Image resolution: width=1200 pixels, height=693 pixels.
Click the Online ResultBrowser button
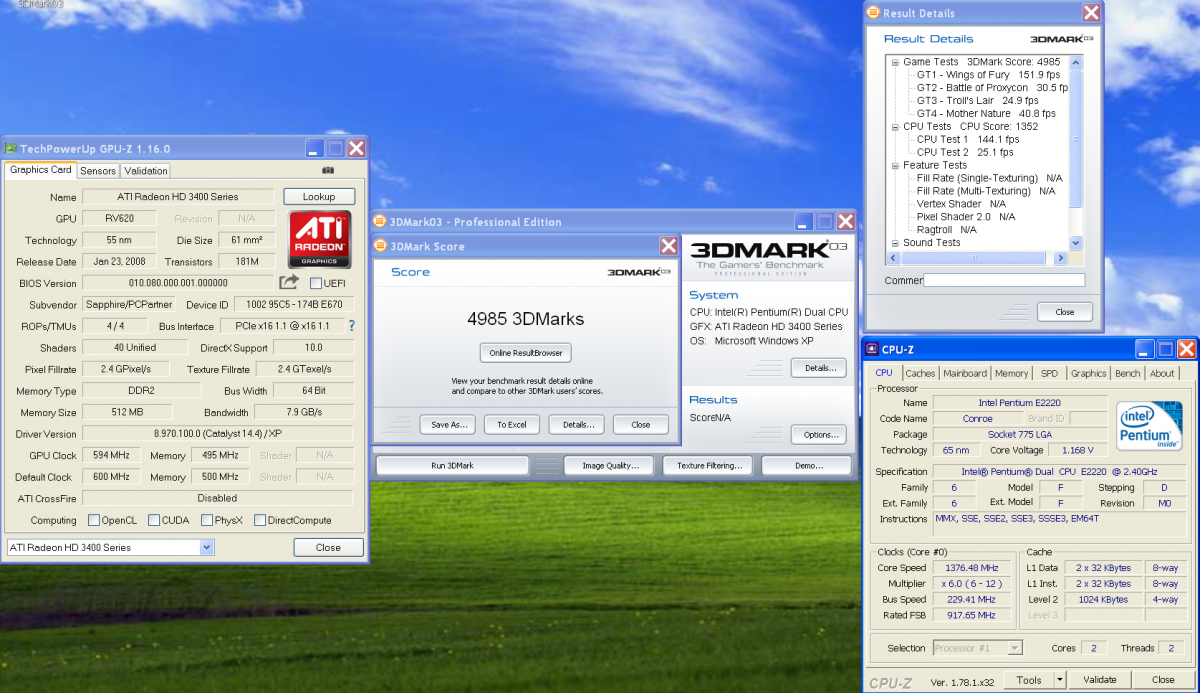coord(526,353)
